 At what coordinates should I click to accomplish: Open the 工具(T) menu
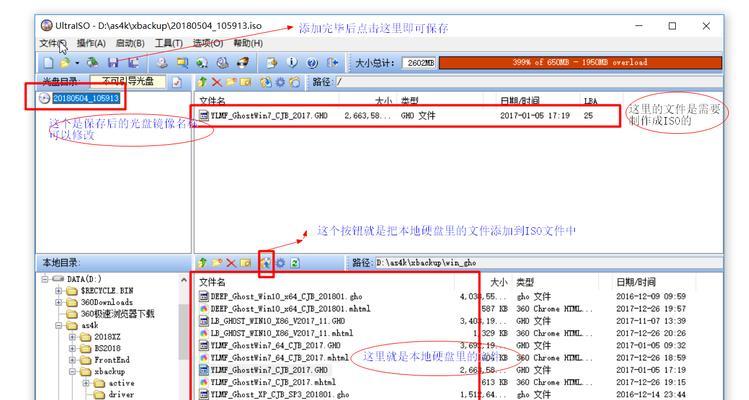[169, 43]
